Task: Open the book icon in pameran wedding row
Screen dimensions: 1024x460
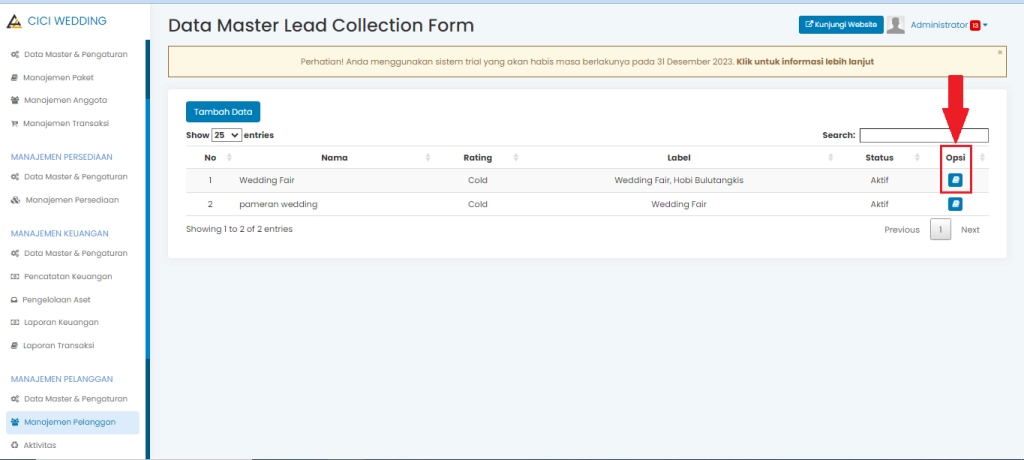Action: (955, 205)
